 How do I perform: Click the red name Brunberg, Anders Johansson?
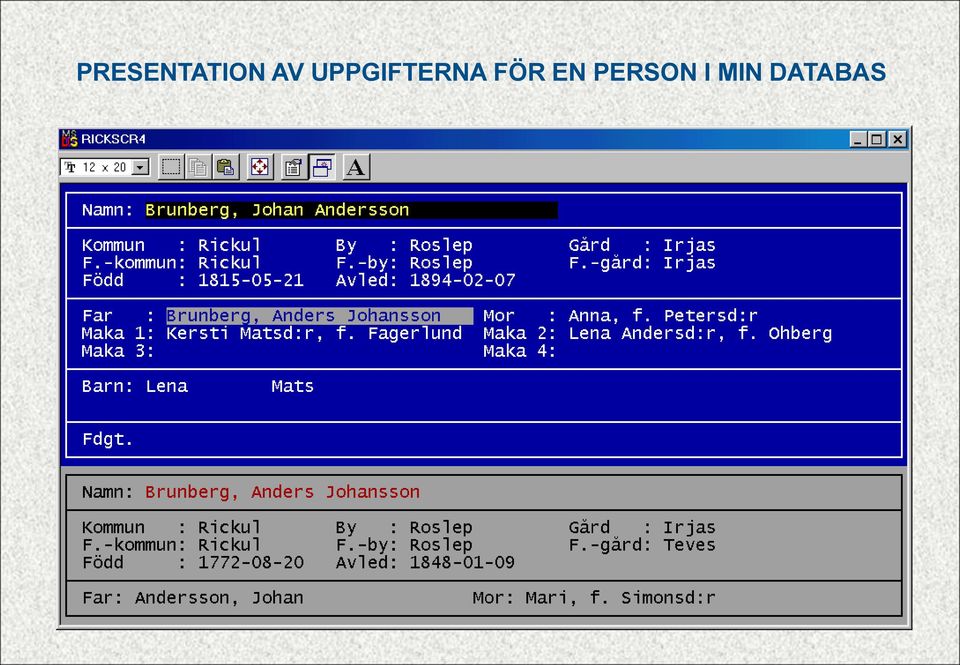click(x=282, y=492)
